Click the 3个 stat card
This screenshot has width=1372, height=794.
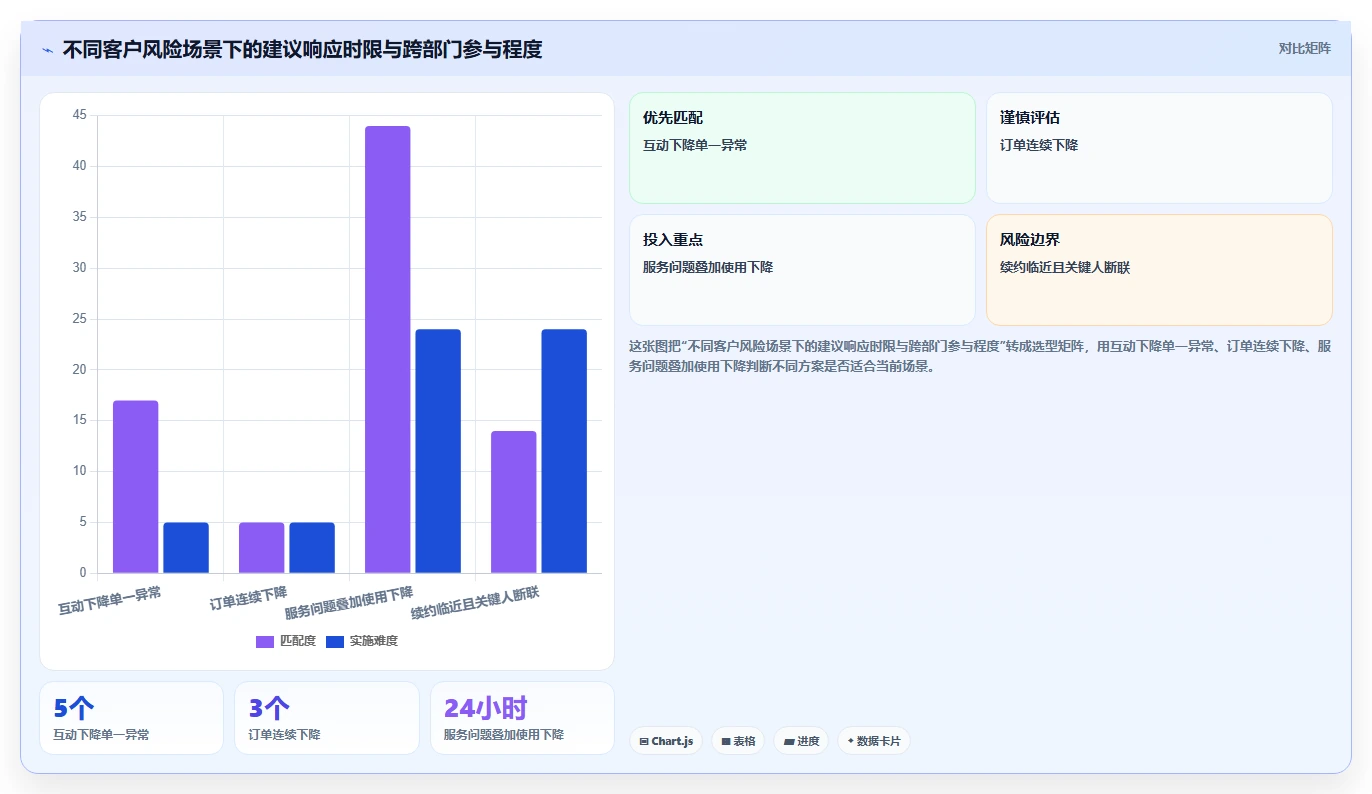(326, 718)
